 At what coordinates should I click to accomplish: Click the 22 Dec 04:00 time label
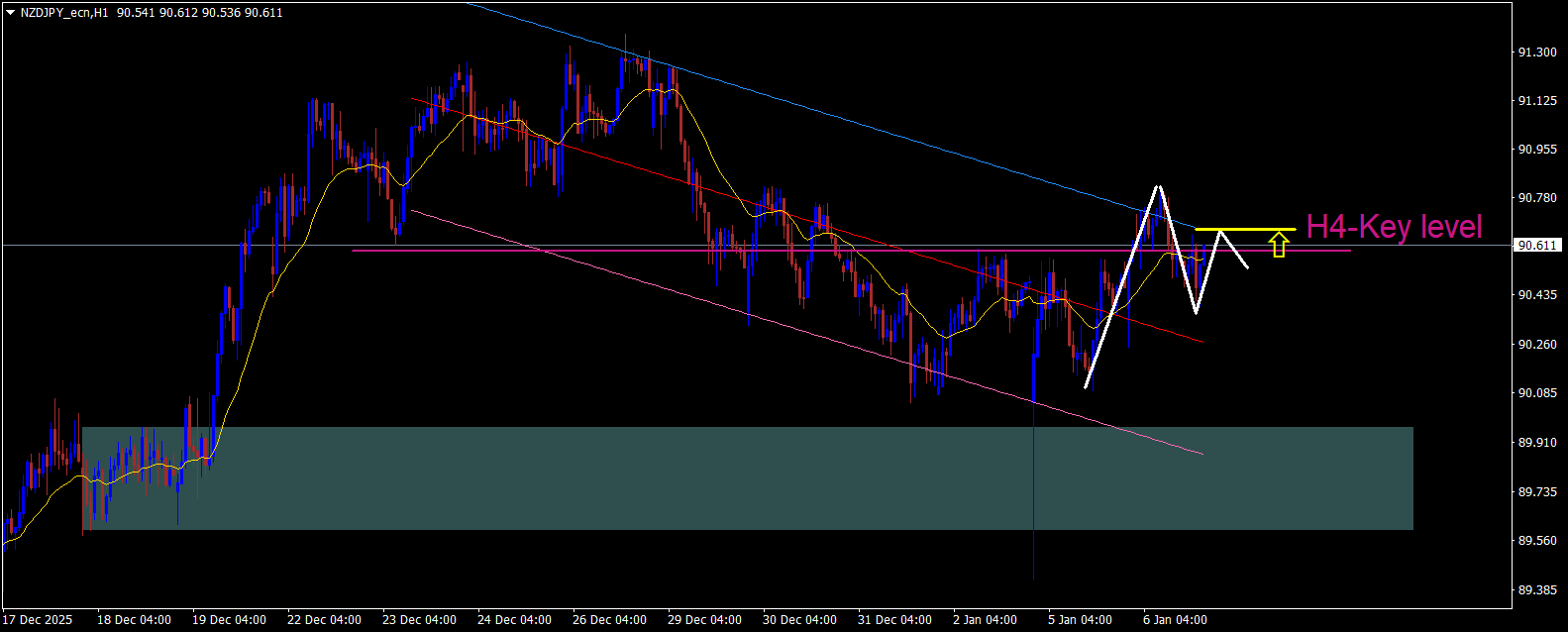point(325,620)
